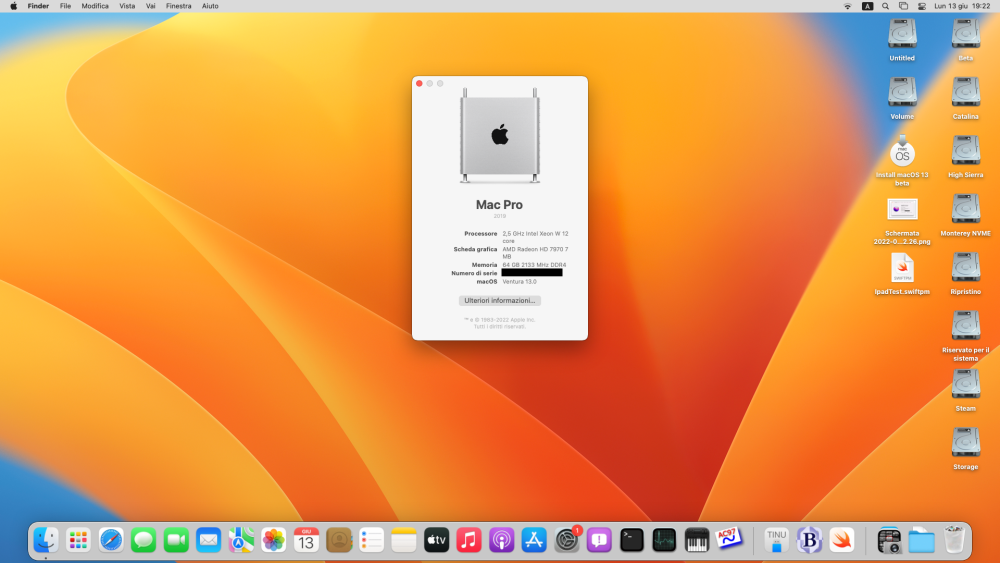Open Feedback Assistant in the Dock
The width and height of the screenshot is (1000, 563).
pyautogui.click(x=599, y=541)
